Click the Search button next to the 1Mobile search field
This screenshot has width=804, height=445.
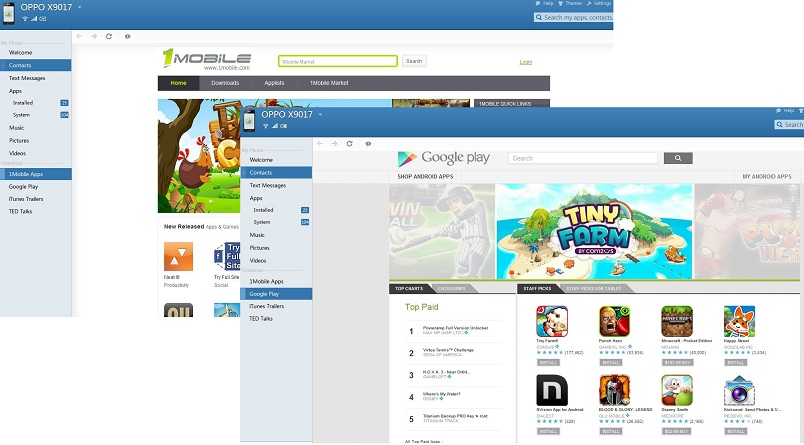414,61
